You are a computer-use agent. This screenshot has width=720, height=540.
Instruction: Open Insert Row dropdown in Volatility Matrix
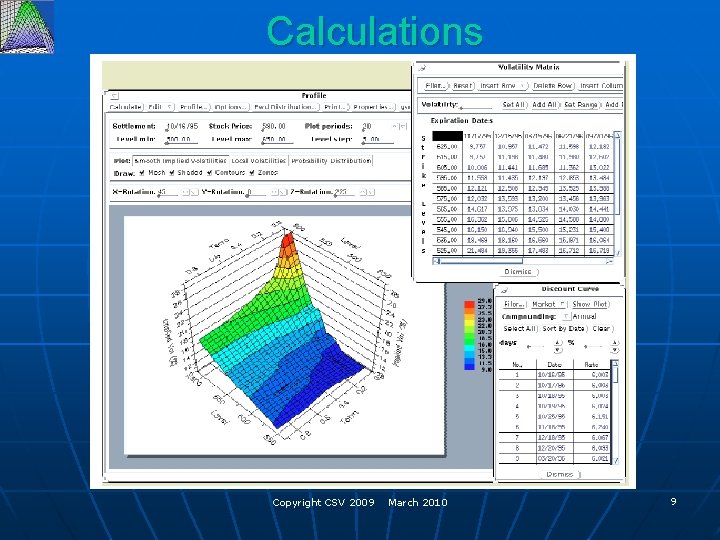click(502, 86)
